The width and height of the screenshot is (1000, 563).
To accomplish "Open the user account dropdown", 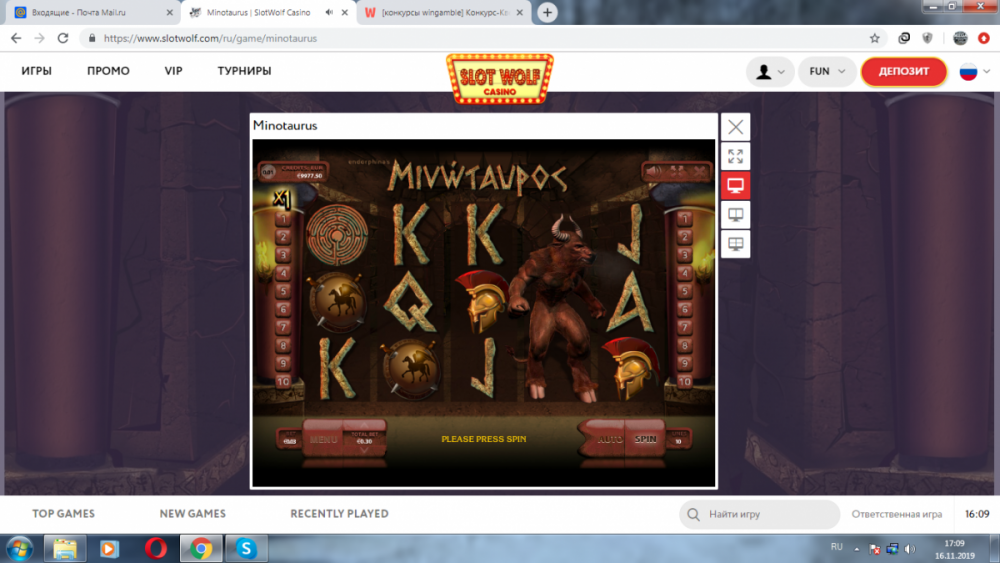I will click(x=770, y=72).
